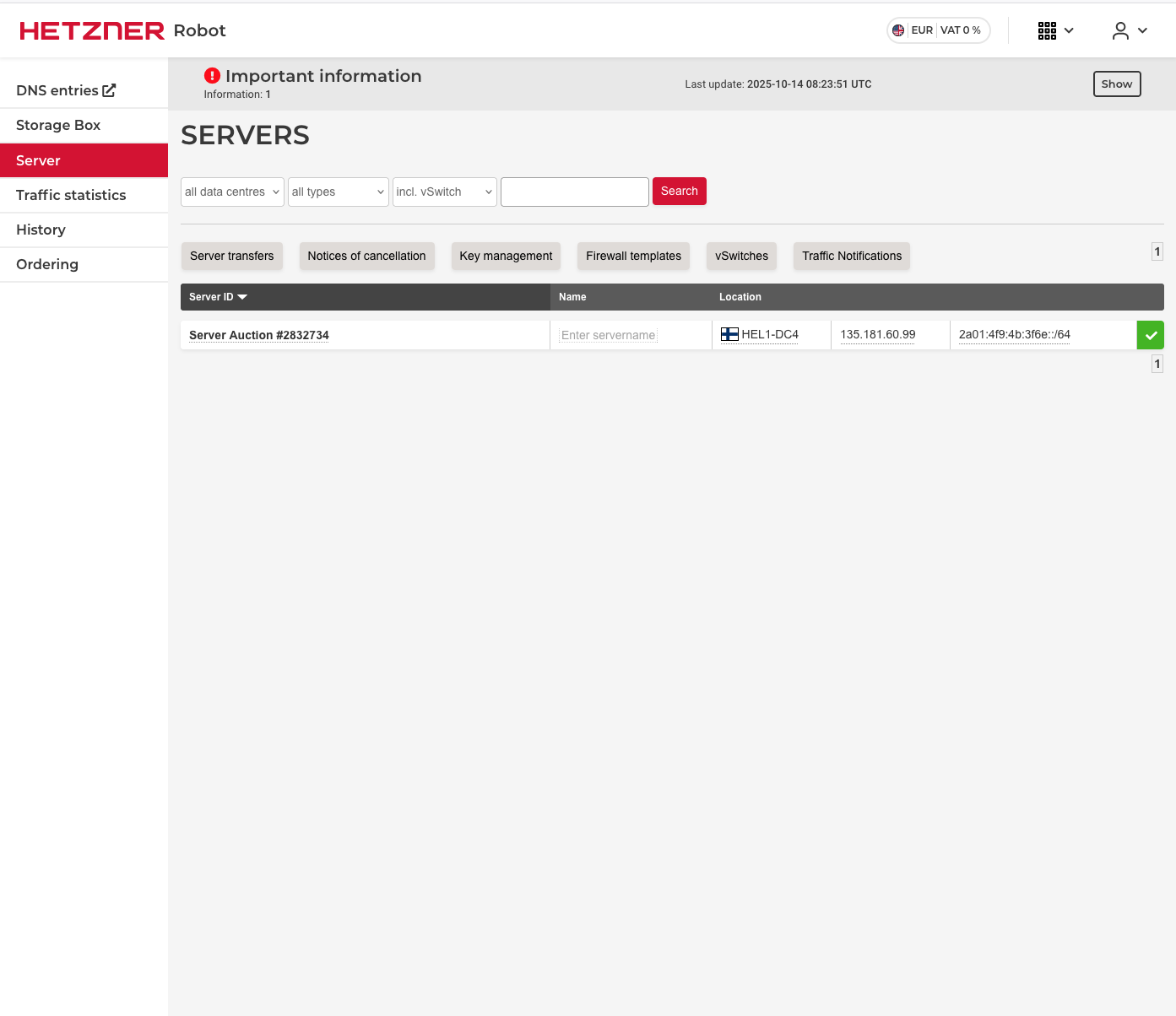This screenshot has height=1016, width=1176.
Task: Click the server search text field
Action: (x=574, y=192)
